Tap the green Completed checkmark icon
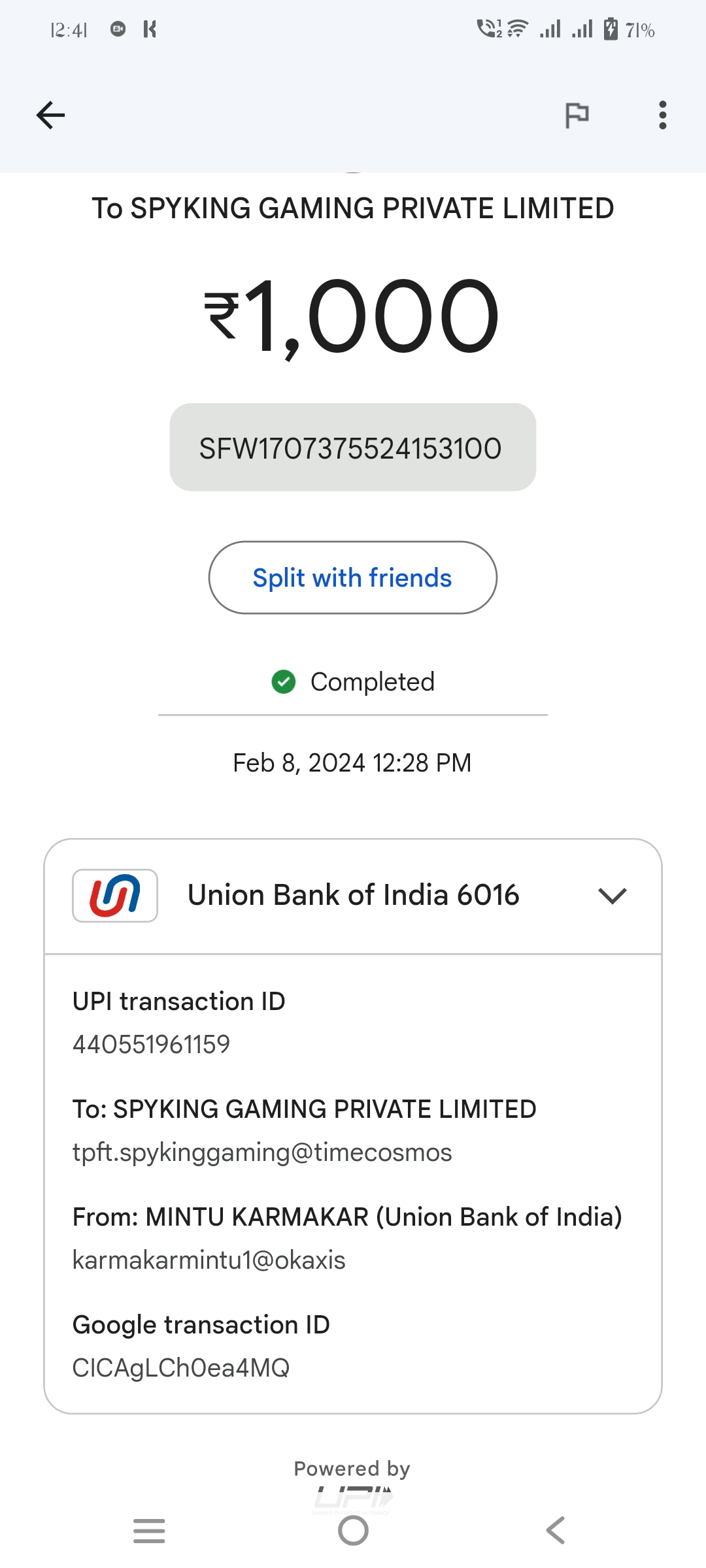This screenshot has height=1568, width=706. 284,681
